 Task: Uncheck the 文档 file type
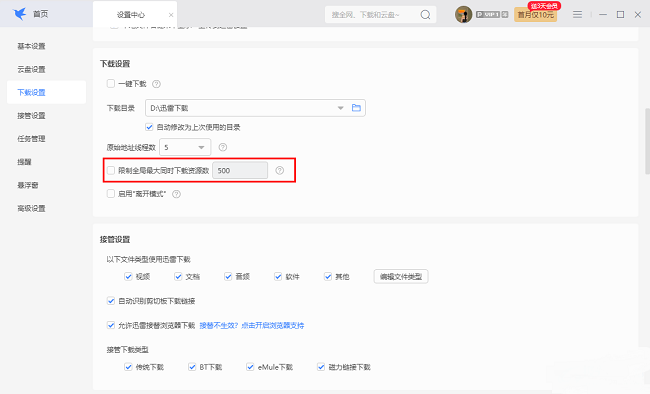pos(178,276)
